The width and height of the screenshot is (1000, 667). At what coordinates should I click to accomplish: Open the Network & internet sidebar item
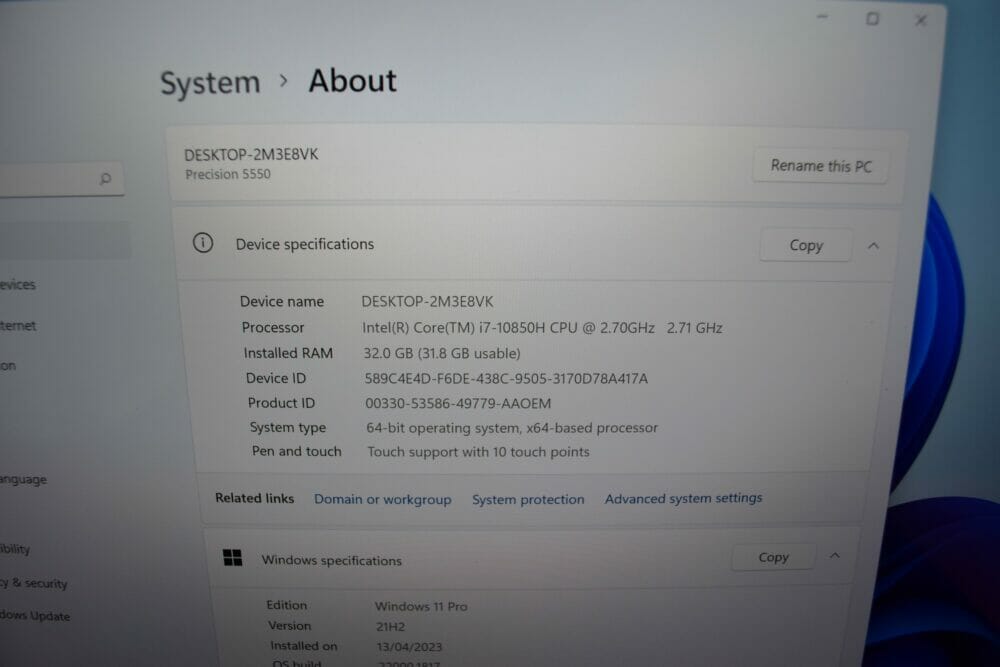coord(18,325)
